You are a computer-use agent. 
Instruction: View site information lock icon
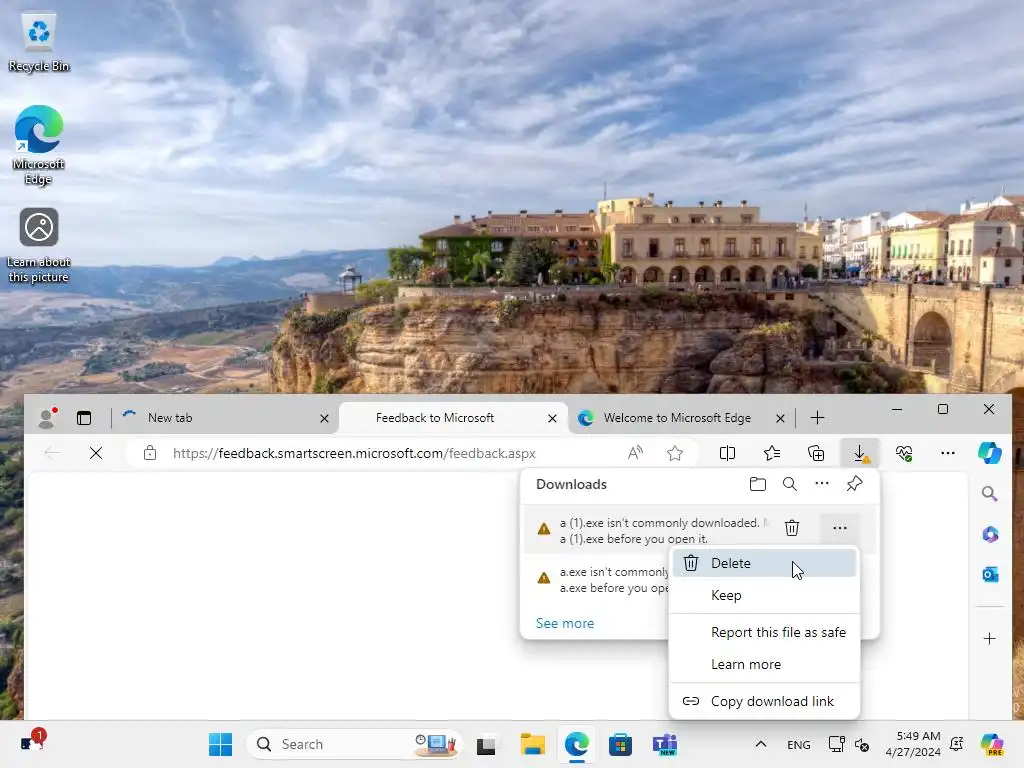(150, 453)
